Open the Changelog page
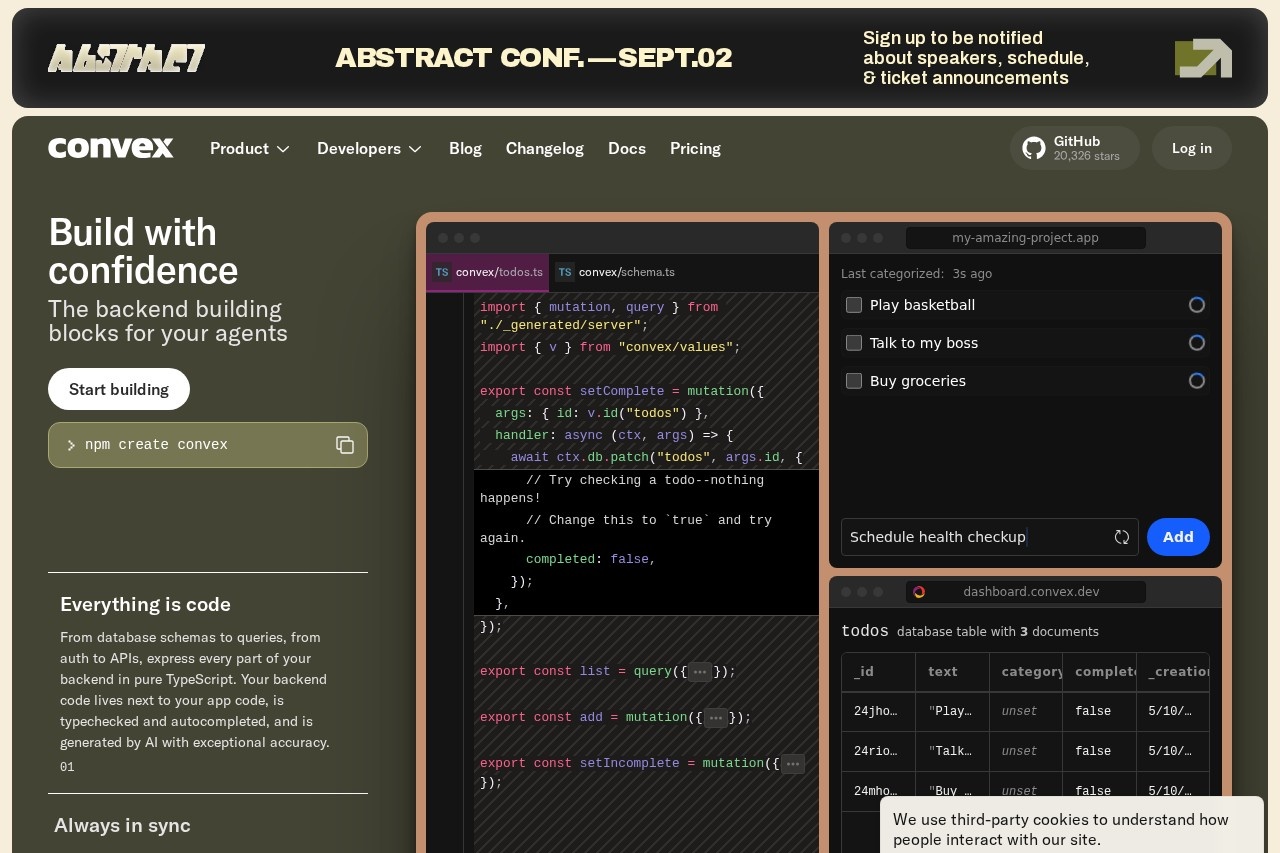 click(545, 148)
